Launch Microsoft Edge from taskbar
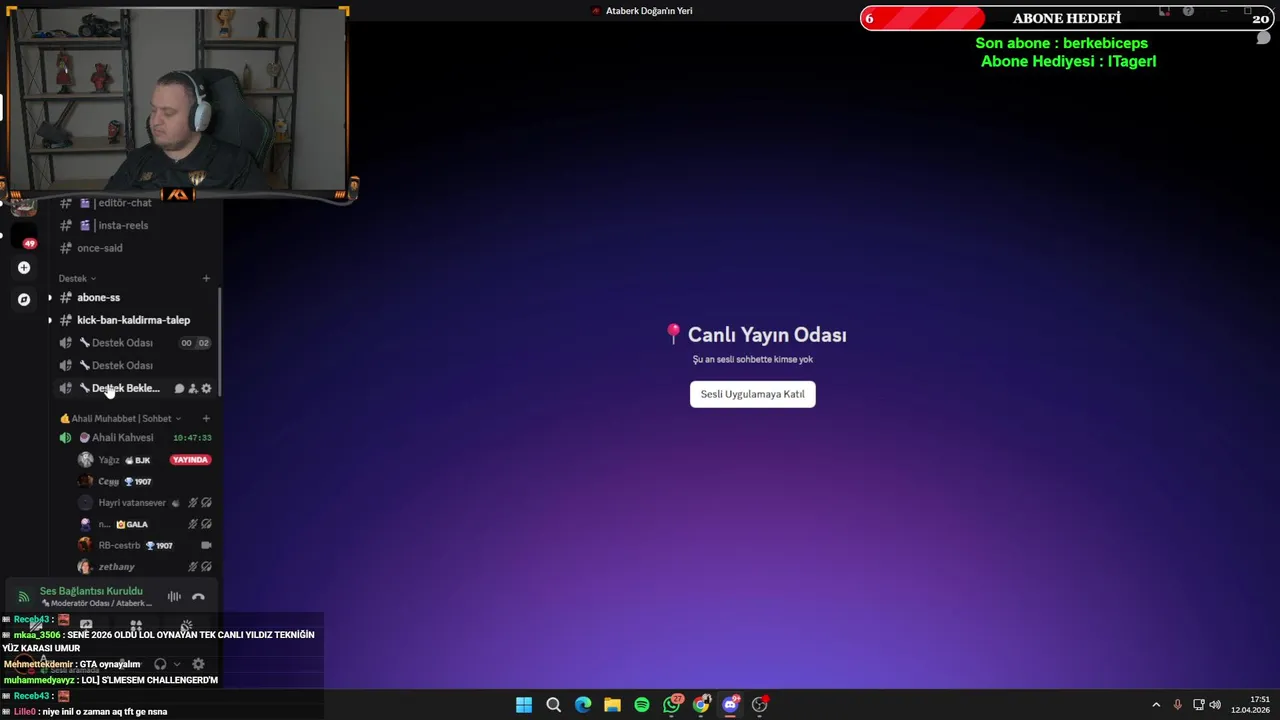 [x=583, y=705]
